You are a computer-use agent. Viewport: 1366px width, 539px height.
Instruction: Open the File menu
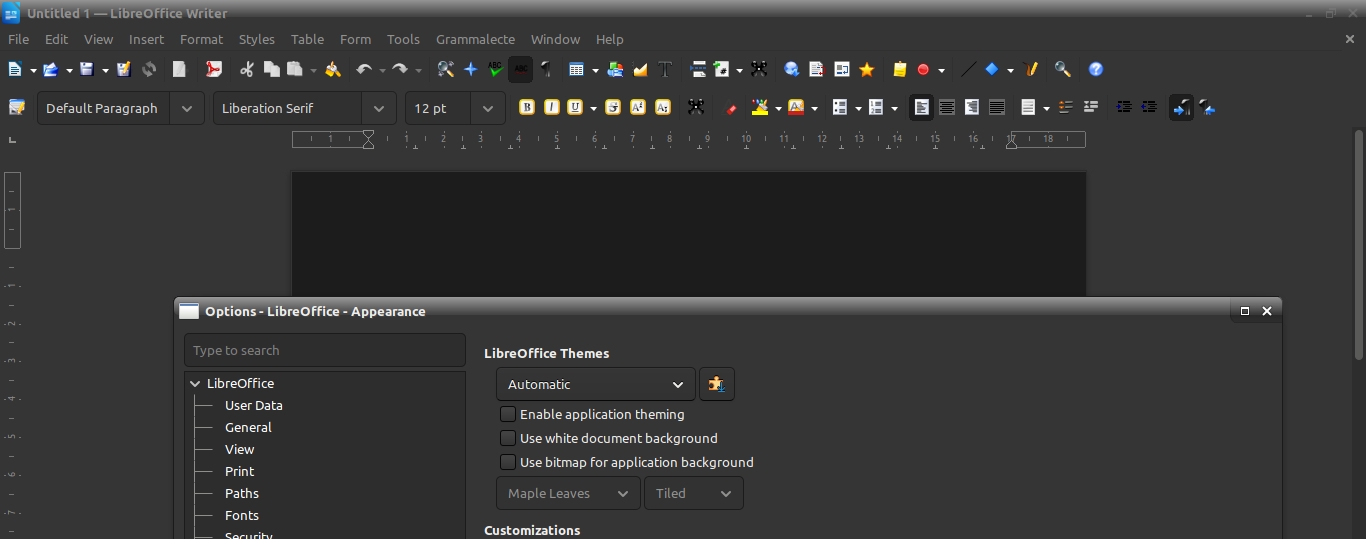[x=18, y=39]
